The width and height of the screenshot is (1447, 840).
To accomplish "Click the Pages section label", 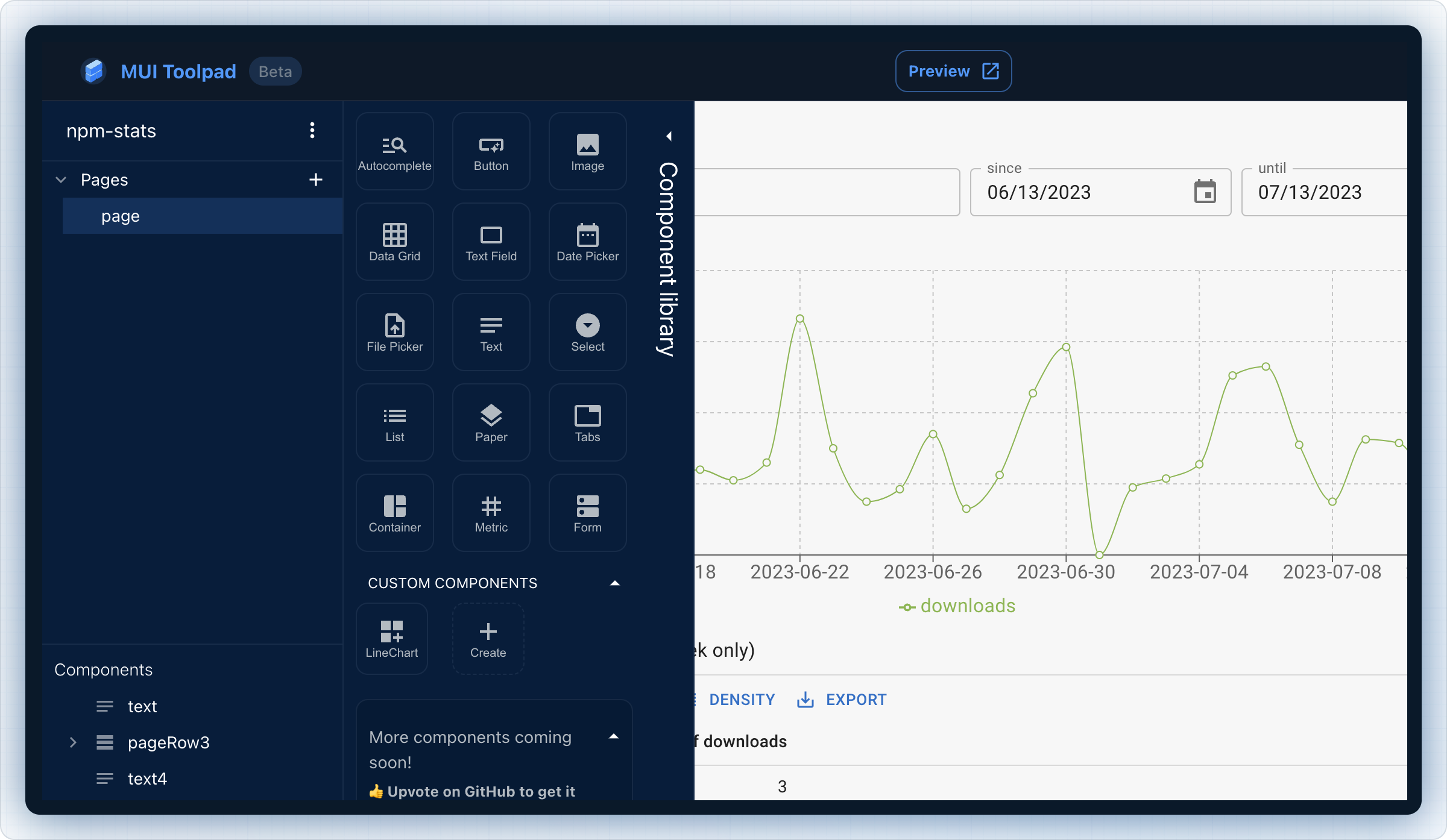I will (105, 179).
